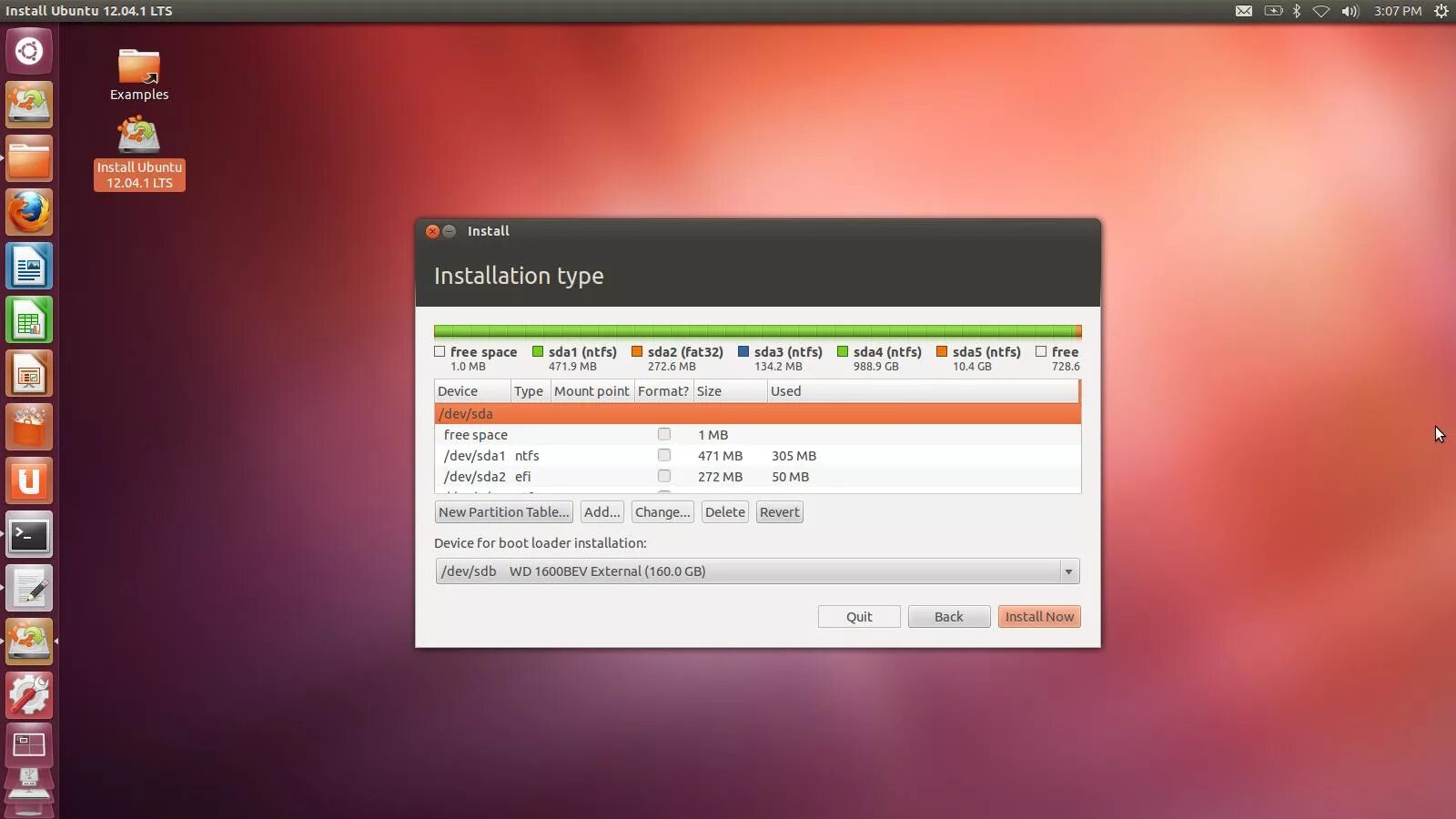
Task: Launch Firefox web browser
Action: point(29,212)
